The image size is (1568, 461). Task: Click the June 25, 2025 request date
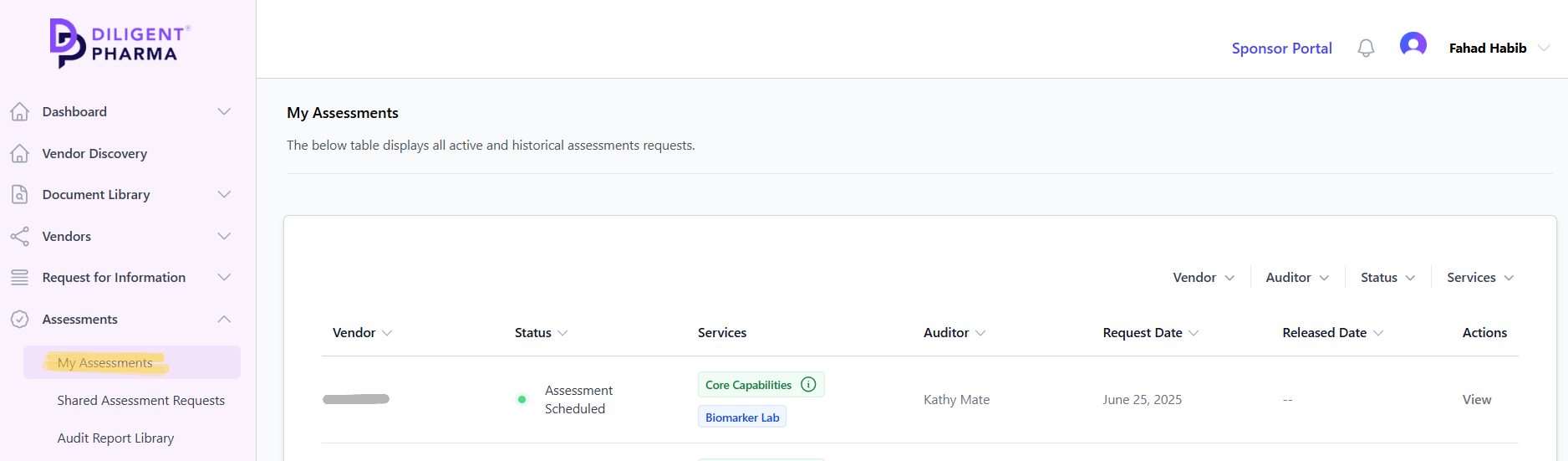(1142, 400)
